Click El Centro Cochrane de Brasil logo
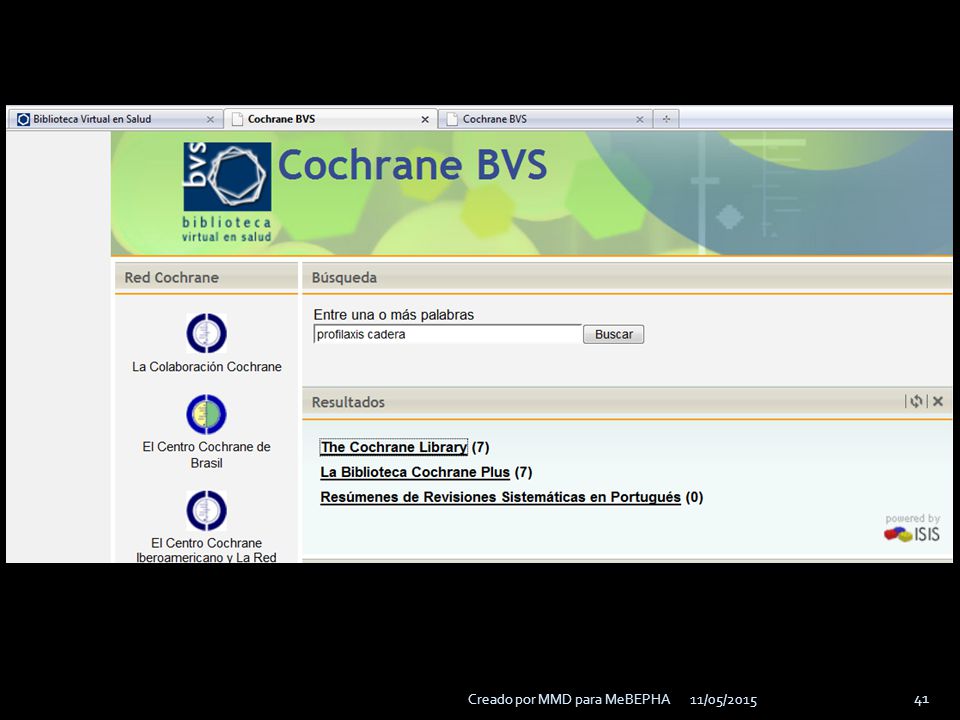 point(206,414)
